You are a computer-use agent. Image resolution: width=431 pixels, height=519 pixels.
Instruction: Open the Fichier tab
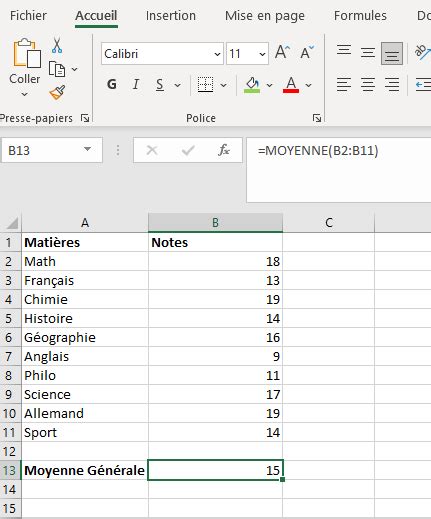click(x=28, y=16)
